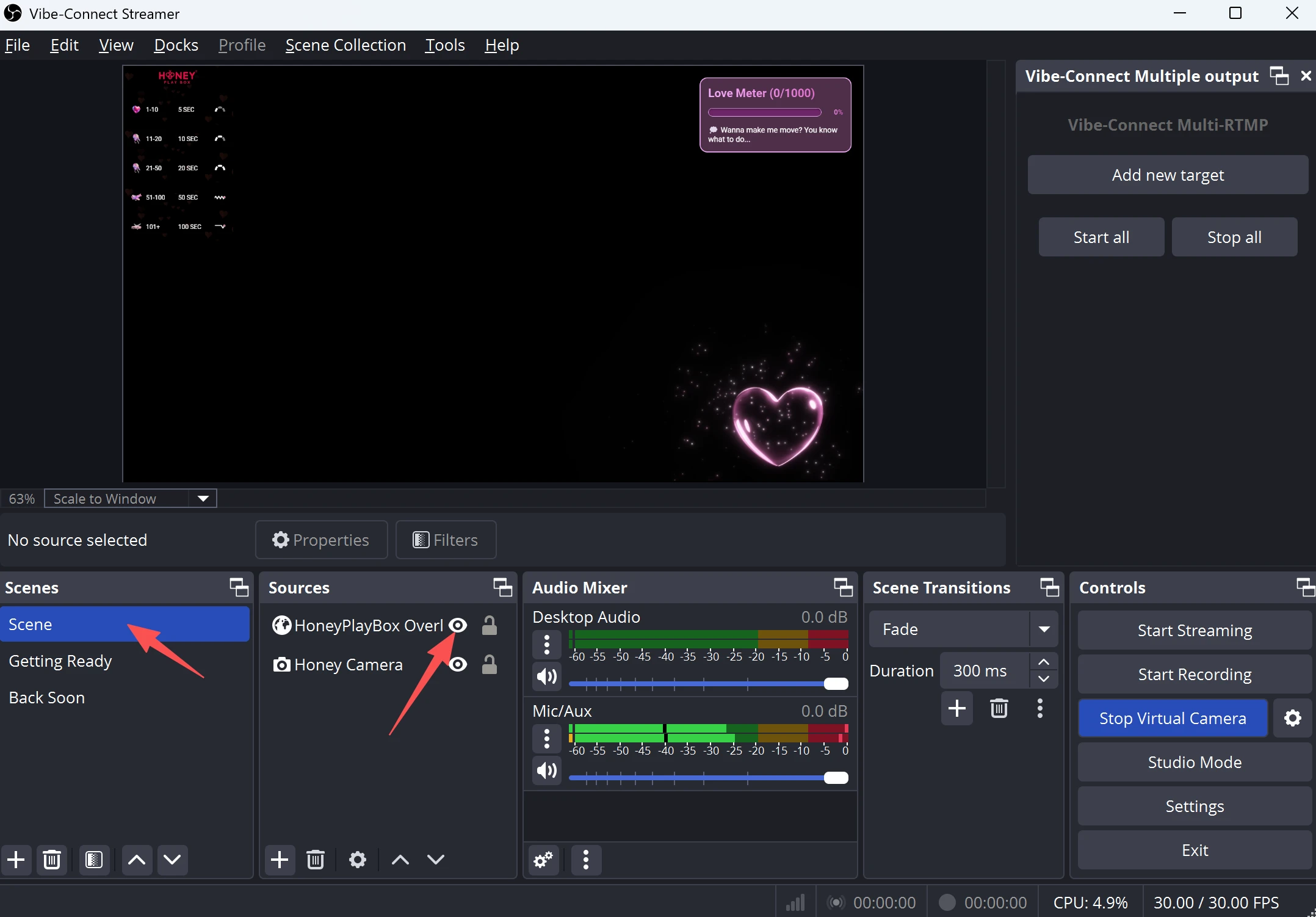
Task: Expand the Fade transition dropdown
Action: [x=1044, y=629]
